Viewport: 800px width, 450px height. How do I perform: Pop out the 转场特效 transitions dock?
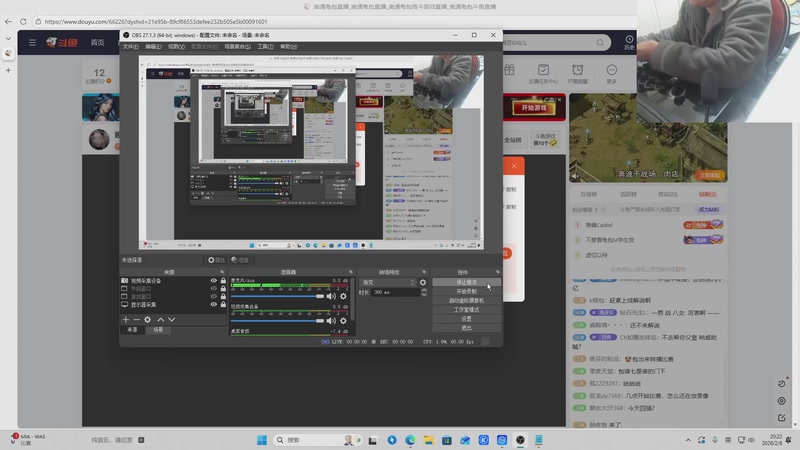424,272
